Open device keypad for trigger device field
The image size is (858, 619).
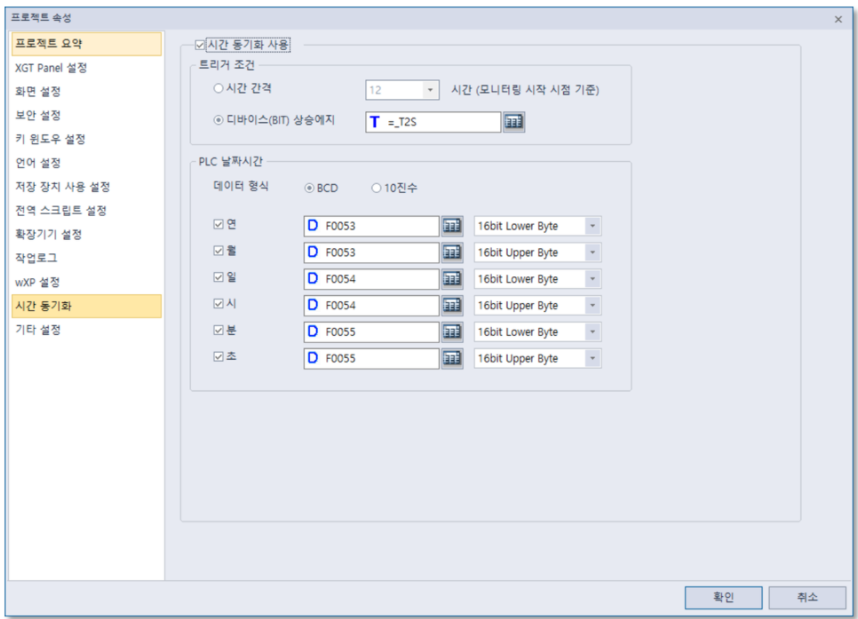513,122
